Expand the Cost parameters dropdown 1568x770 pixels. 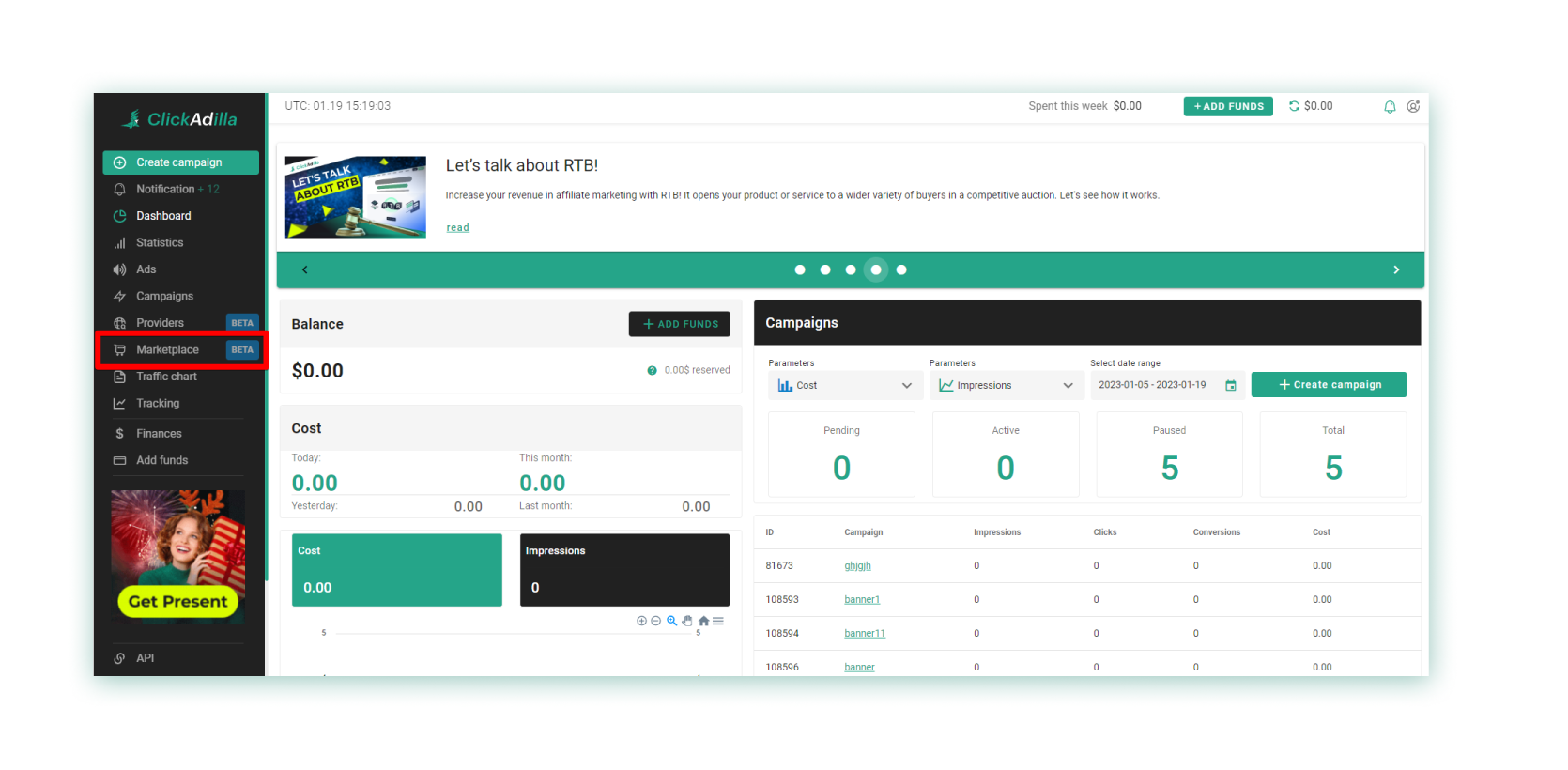click(844, 385)
